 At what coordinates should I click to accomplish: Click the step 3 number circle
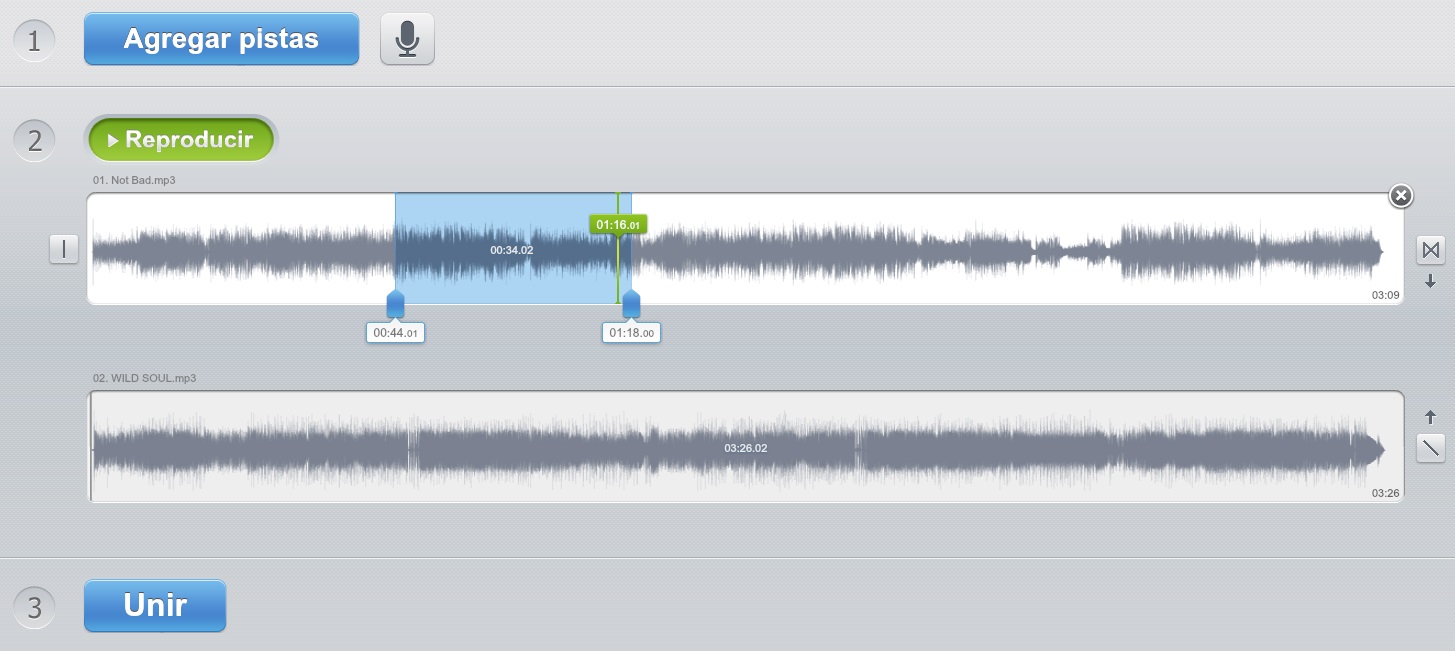[34, 608]
